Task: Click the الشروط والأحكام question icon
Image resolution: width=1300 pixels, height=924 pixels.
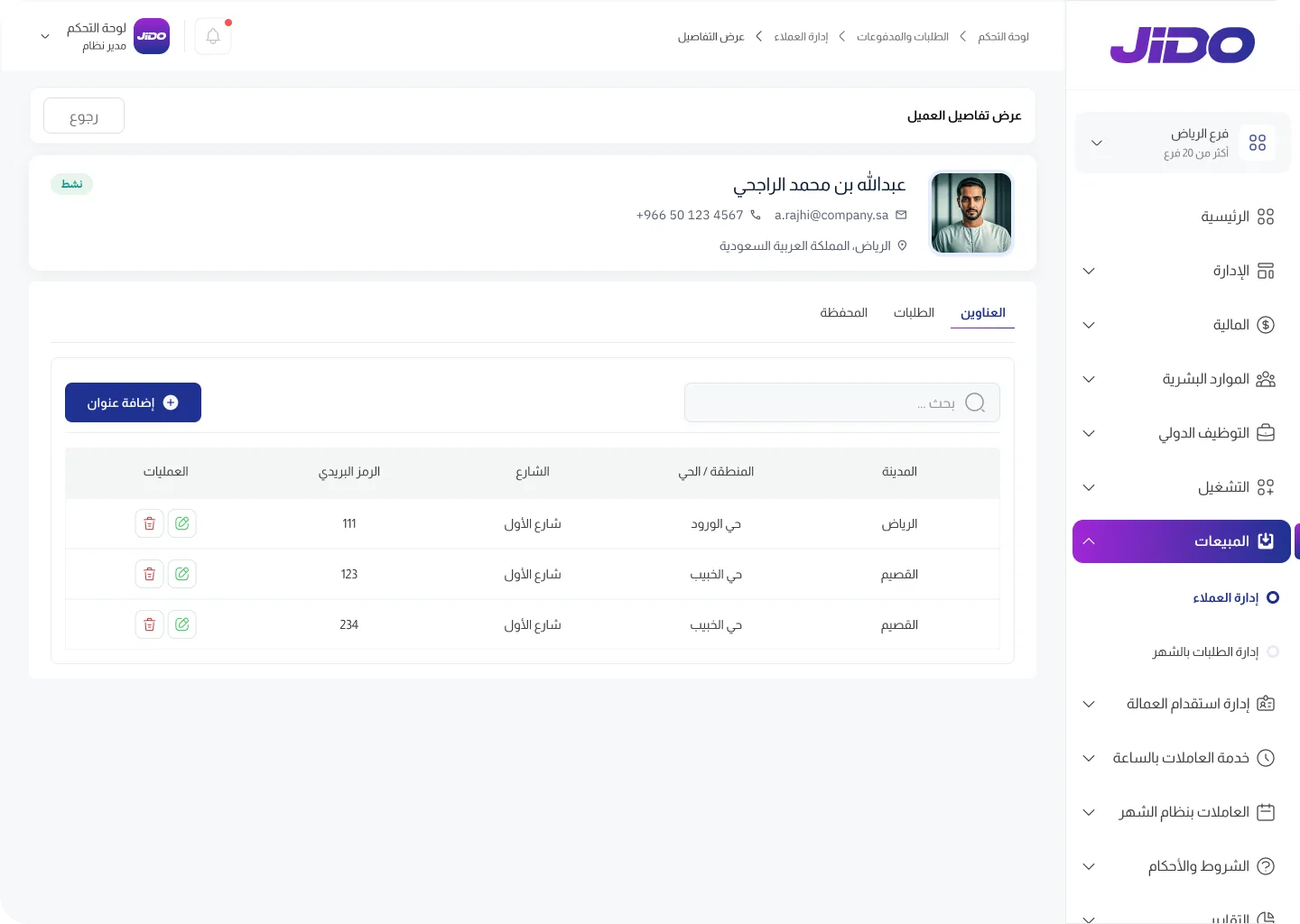Action: coord(1266,866)
